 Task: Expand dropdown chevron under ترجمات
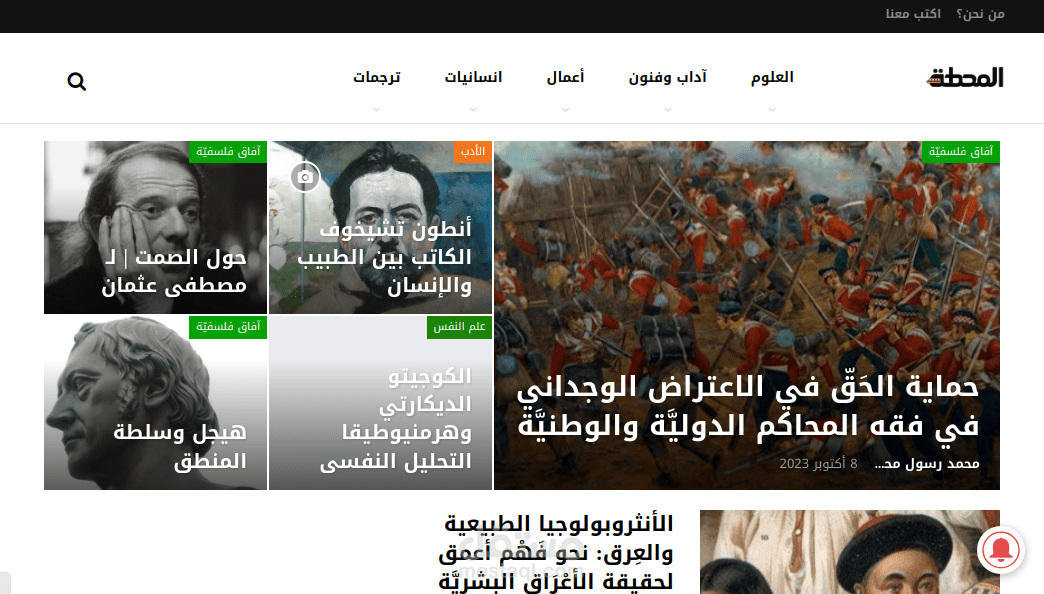tap(377, 109)
